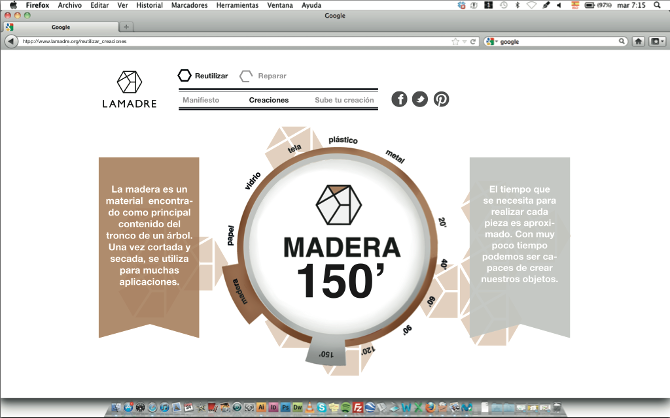Launch Illustrator from the dock
The height and width of the screenshot is (418, 670).
(x=261, y=408)
